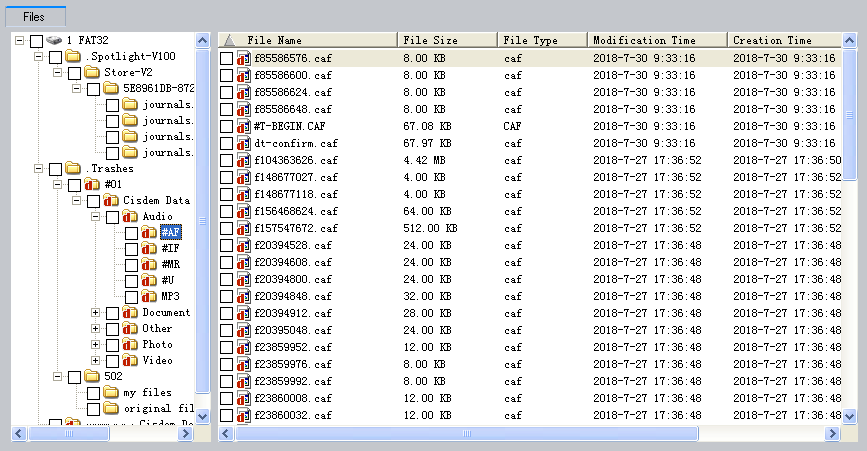The image size is (867, 451).
Task: Click the Video folder icon
Action: click(130, 360)
